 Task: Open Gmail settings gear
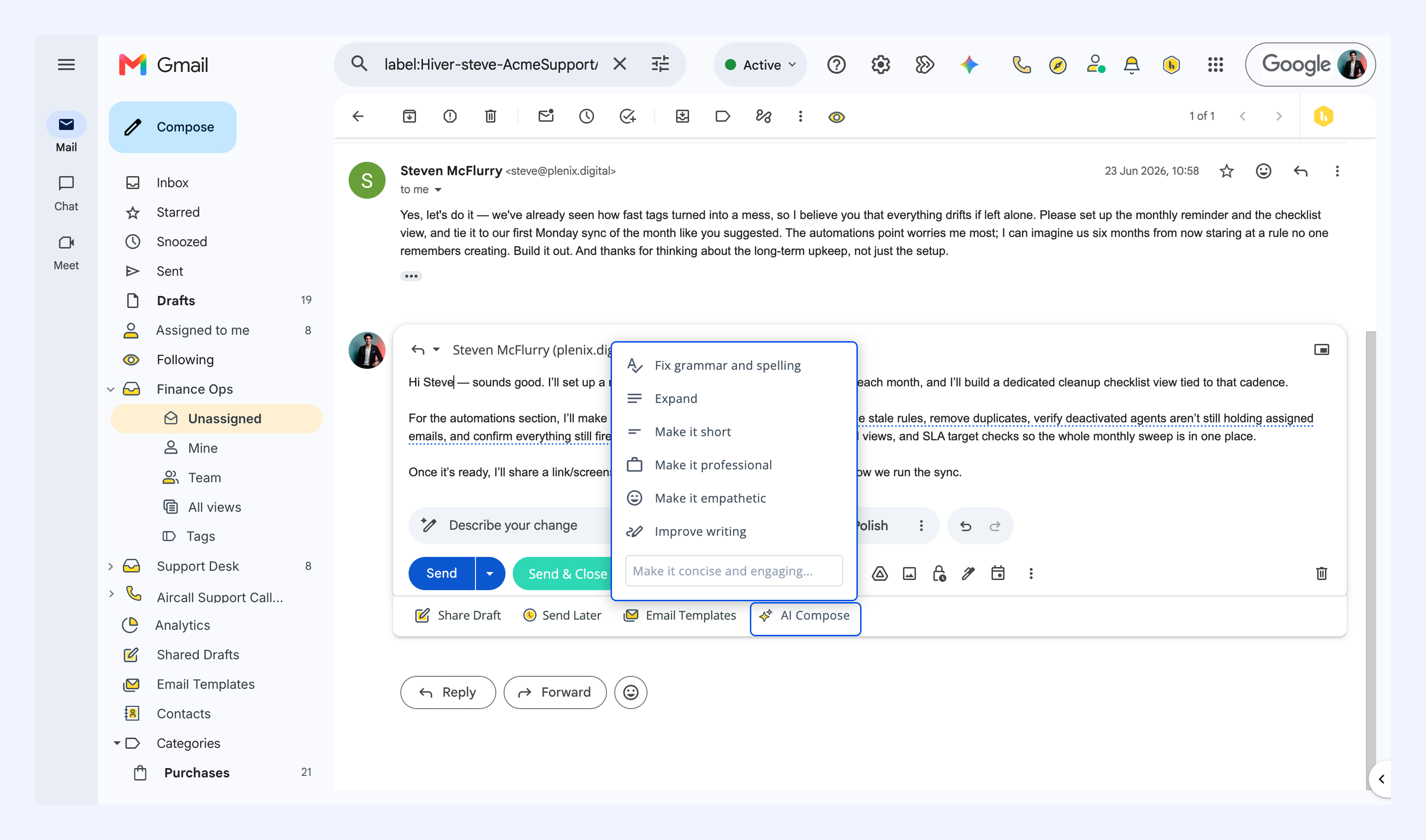click(x=880, y=65)
